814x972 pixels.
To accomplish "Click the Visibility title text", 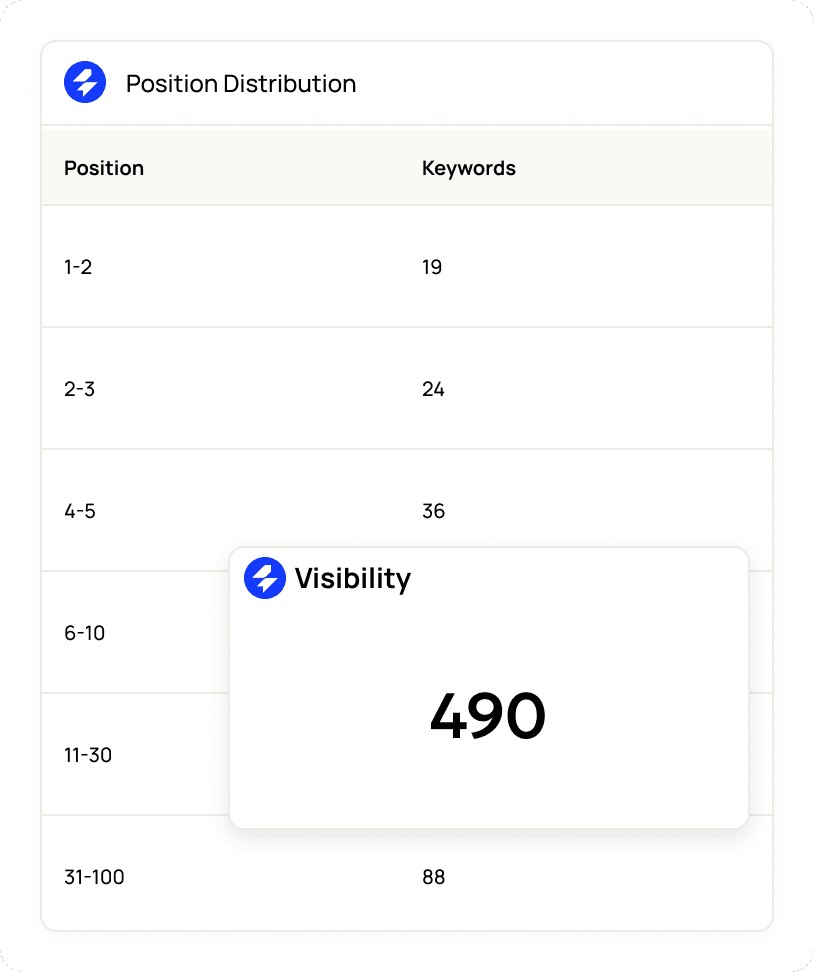I will coord(352,577).
